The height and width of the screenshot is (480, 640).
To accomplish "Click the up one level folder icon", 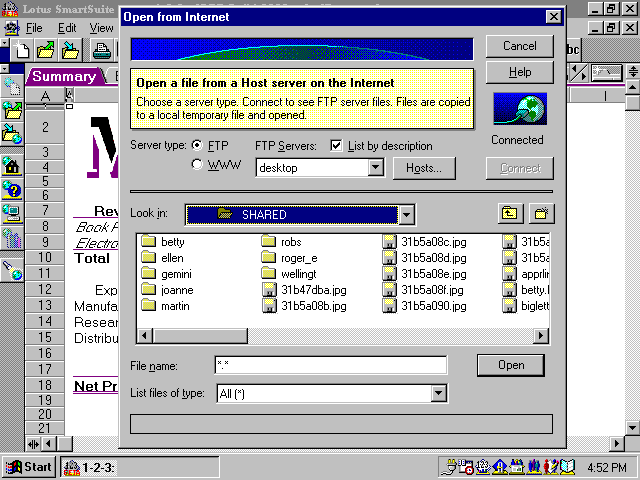I will pos(510,213).
